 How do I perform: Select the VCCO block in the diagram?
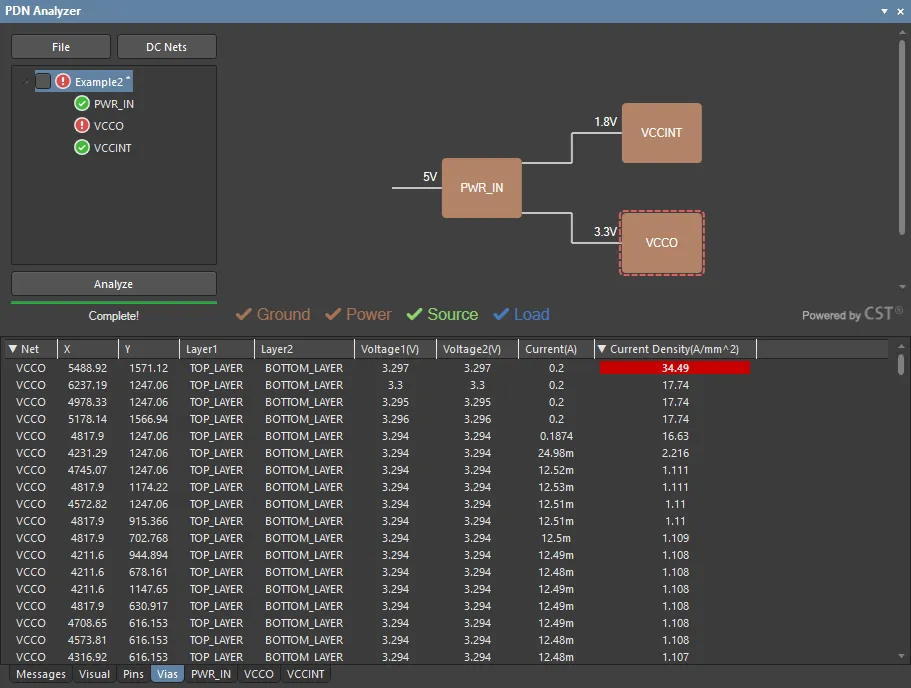coord(661,243)
